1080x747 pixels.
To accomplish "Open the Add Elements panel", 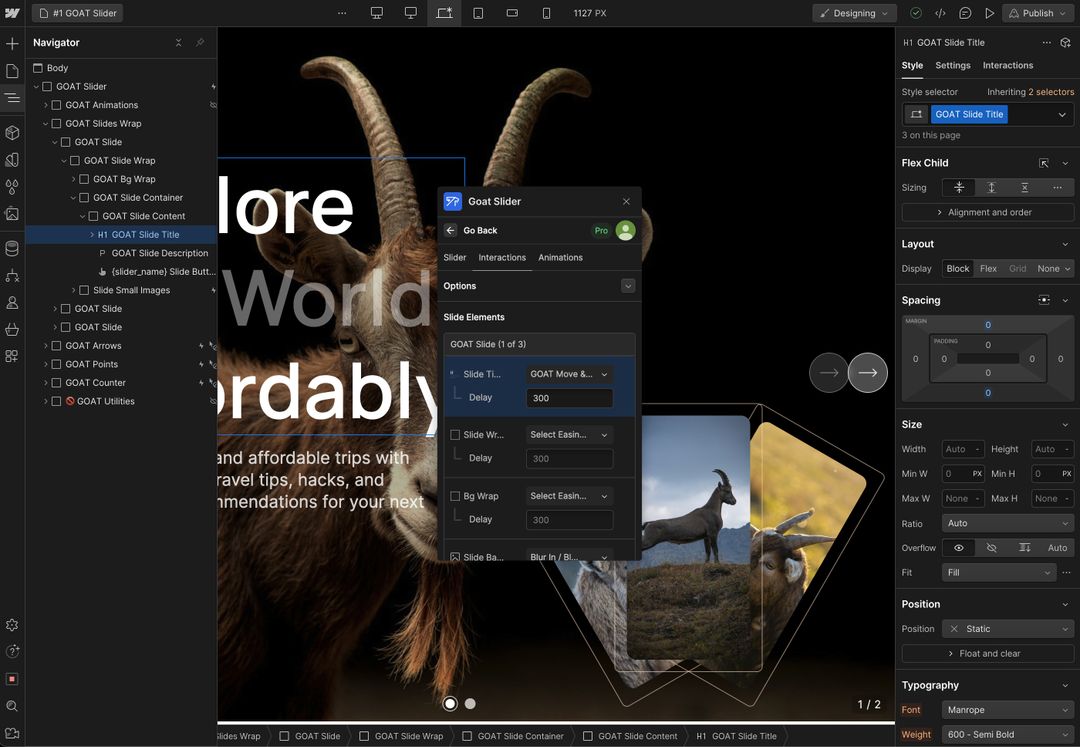I will (12, 43).
